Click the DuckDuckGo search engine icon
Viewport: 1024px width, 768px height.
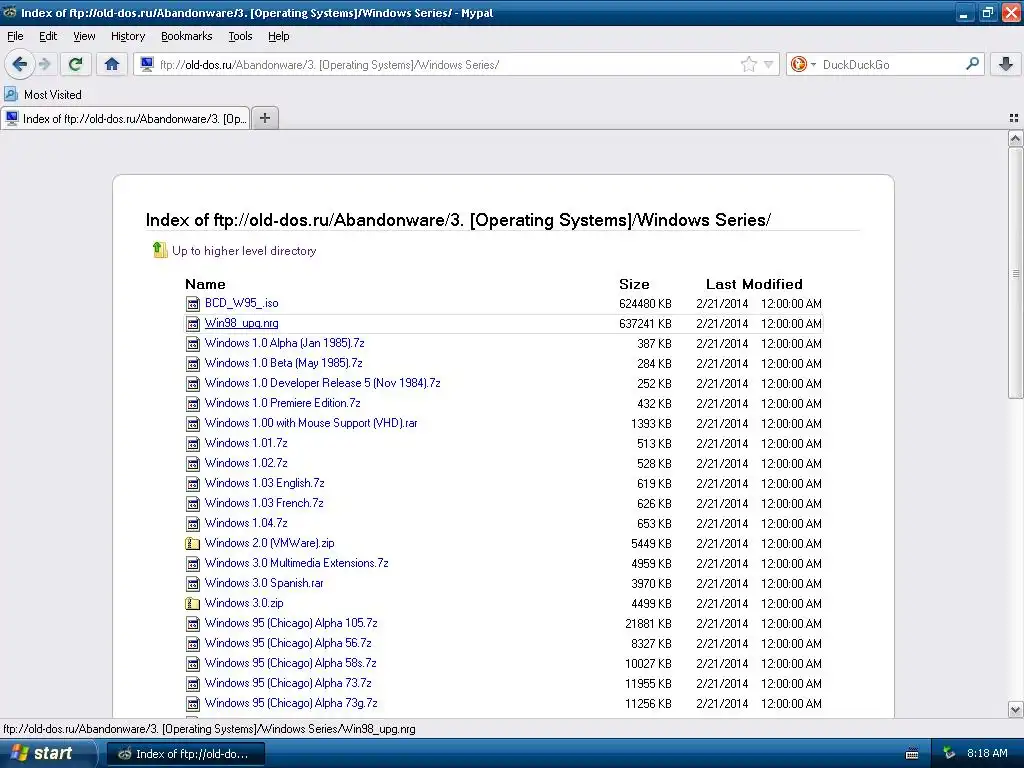point(798,64)
